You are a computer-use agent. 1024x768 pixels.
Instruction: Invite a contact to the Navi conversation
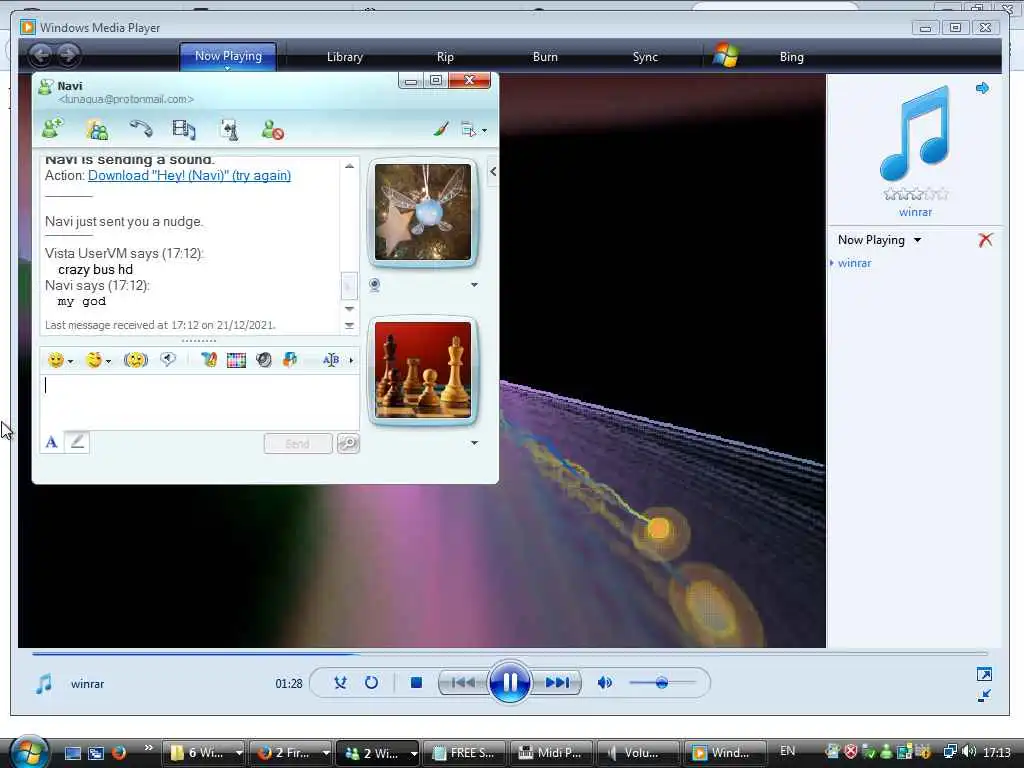(x=53, y=129)
